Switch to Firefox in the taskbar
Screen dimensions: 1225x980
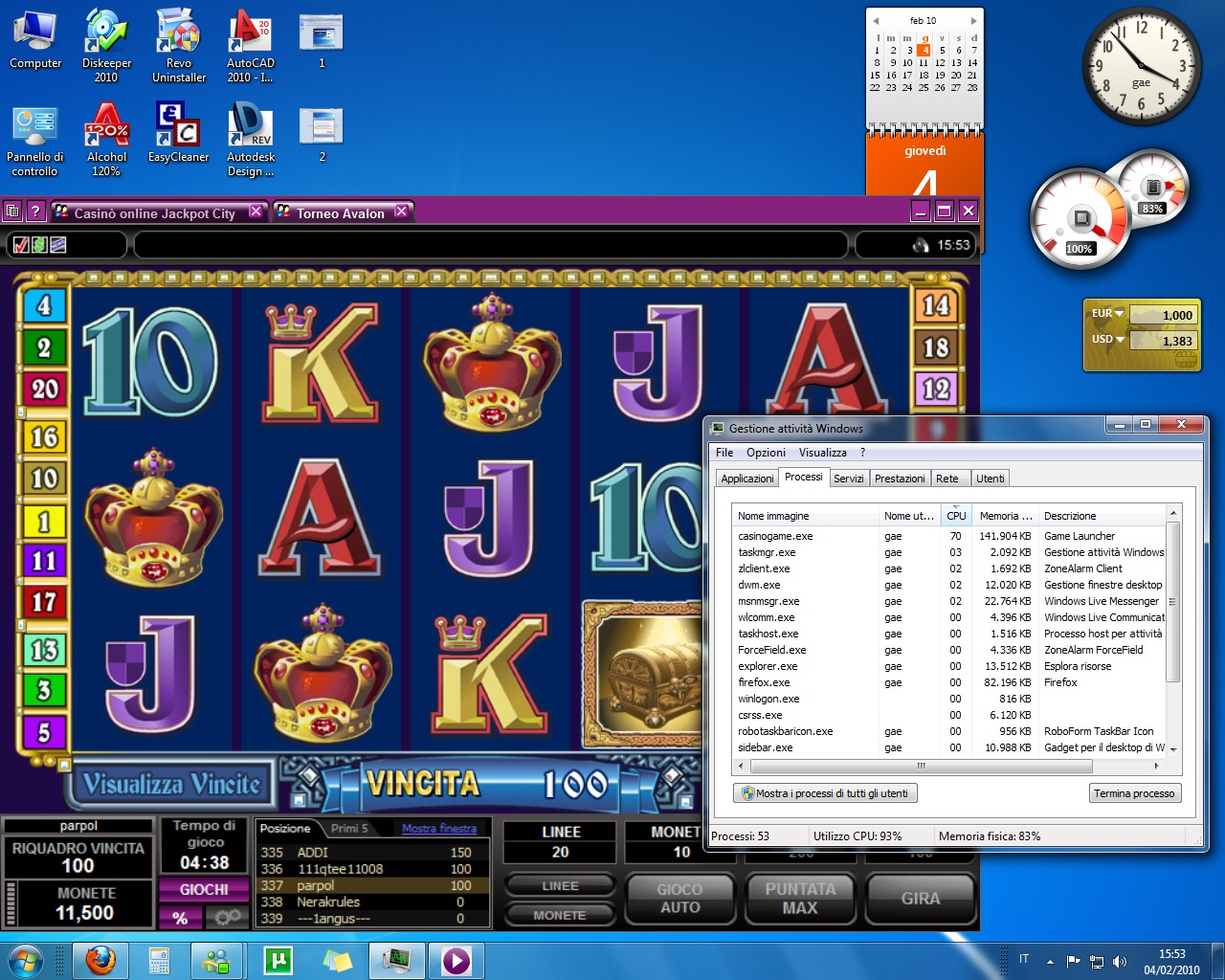click(100, 960)
